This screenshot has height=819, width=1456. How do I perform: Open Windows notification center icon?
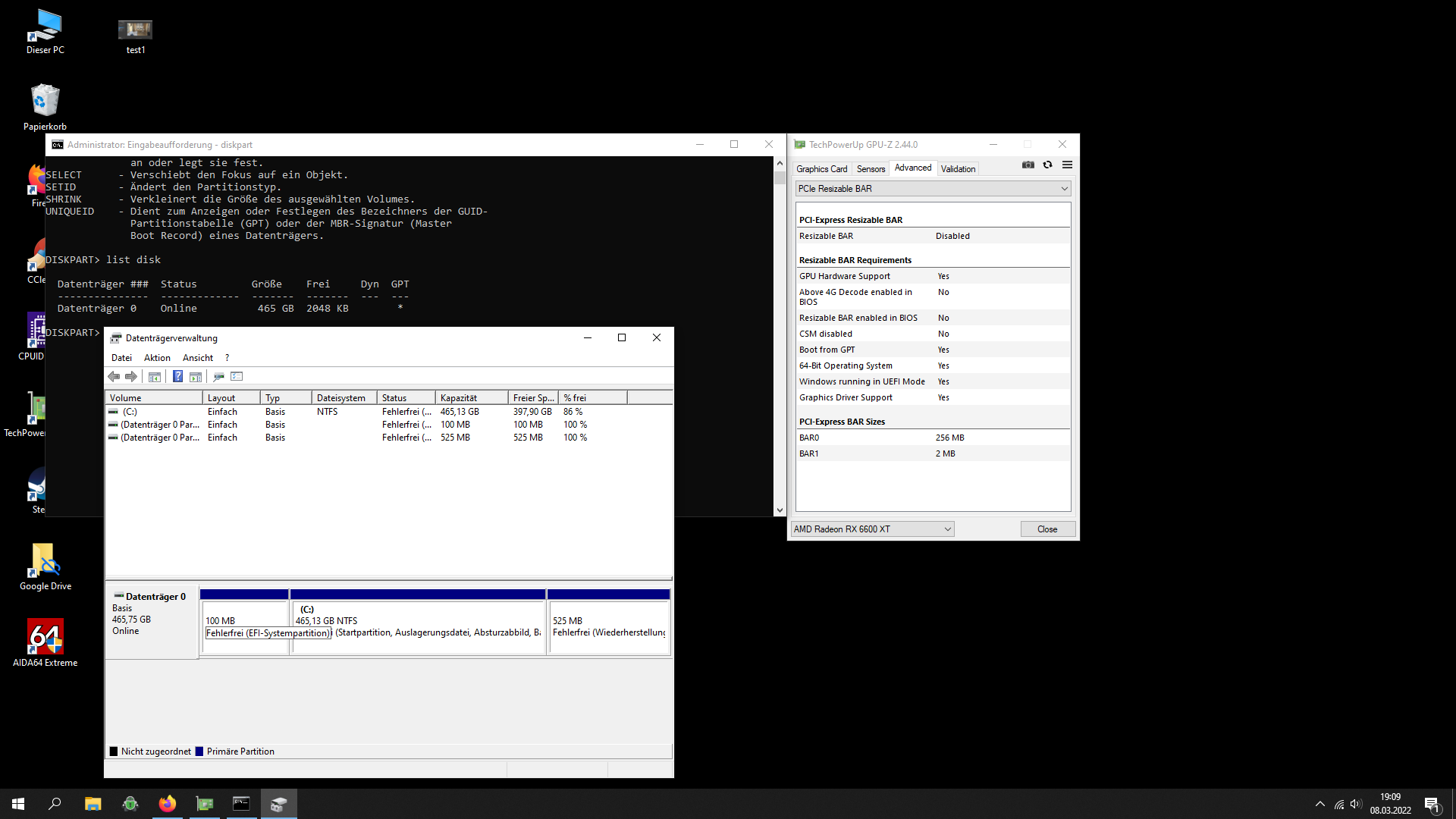pos(1431,804)
